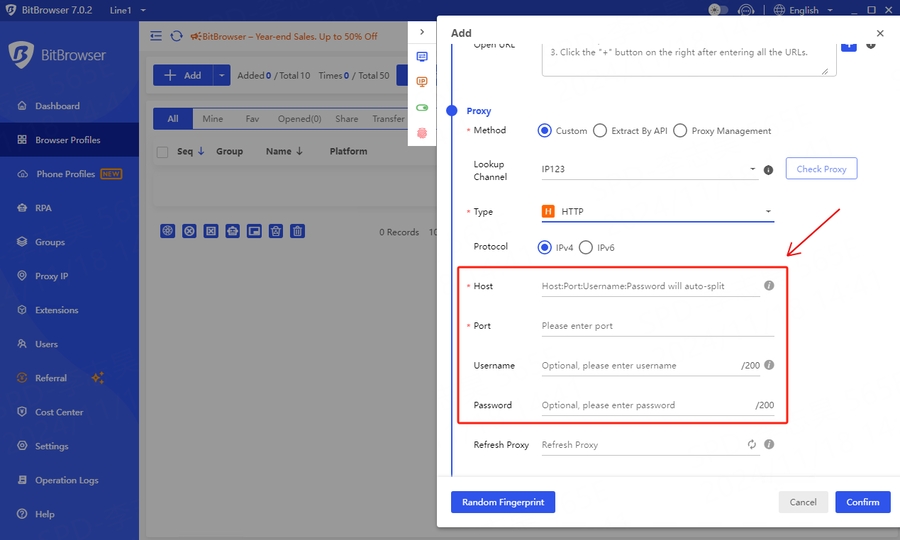Open the Lookup Channel IP123 dropdown
The image size is (900, 540).
coord(649,170)
